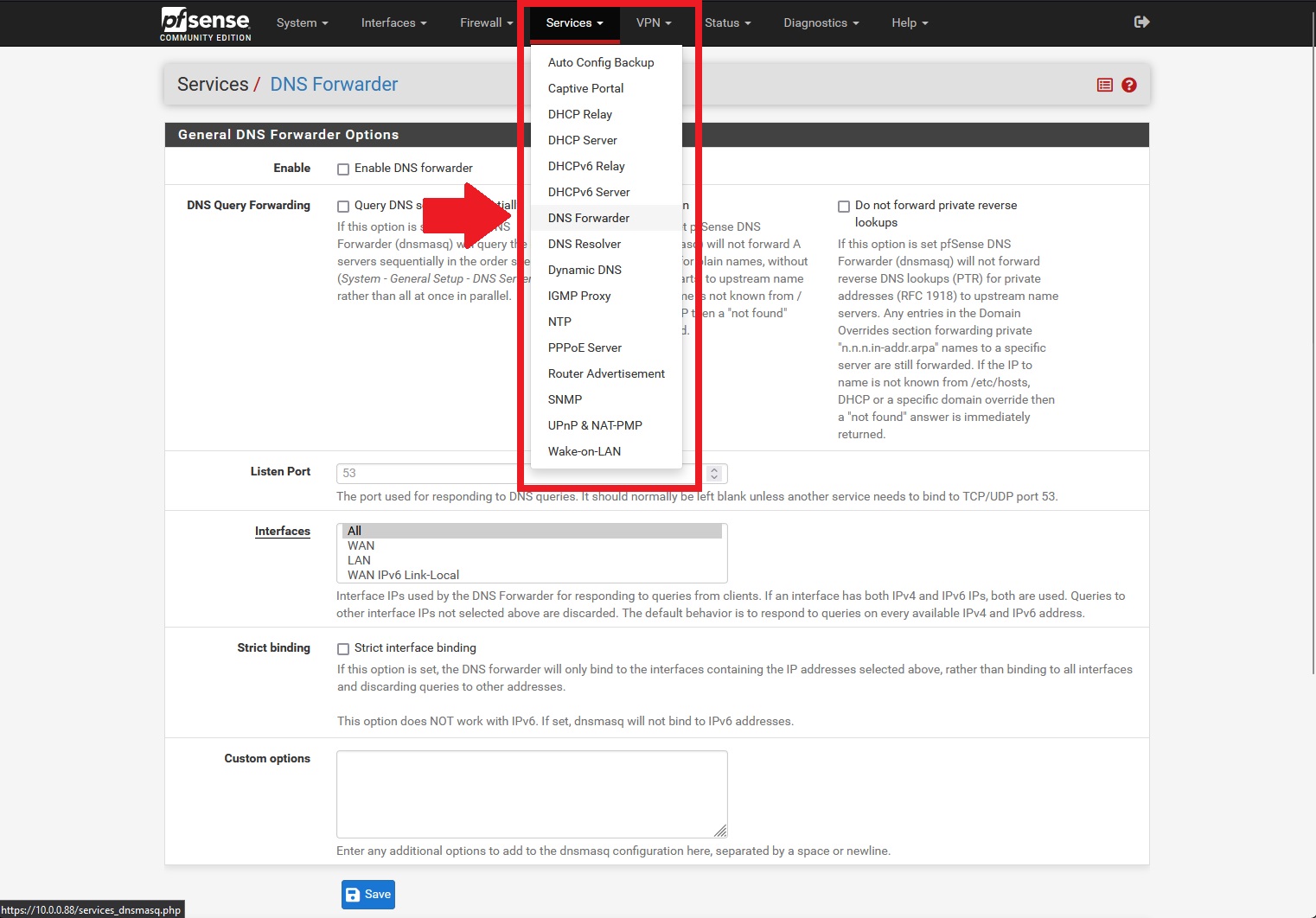Choose Captive Portal from Services menu

[x=606, y=88]
